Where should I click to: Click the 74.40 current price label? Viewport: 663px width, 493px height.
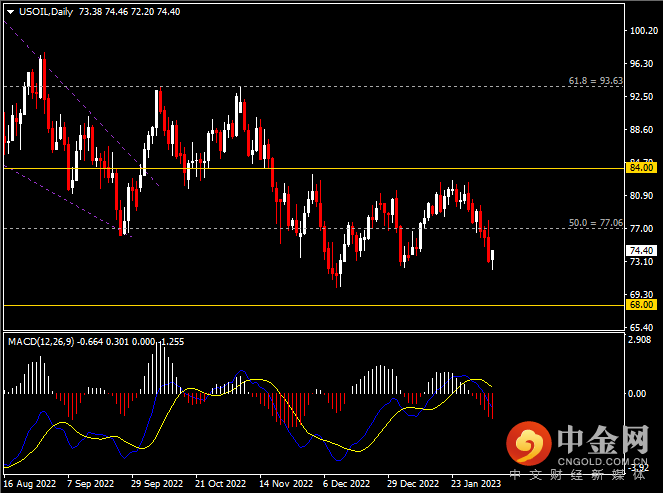[x=641, y=251]
